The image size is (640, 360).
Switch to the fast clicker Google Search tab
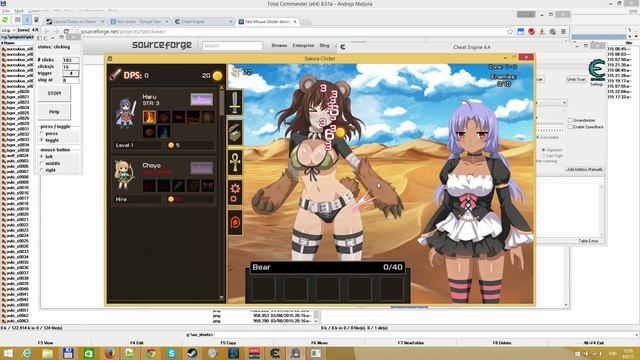(x=139, y=21)
